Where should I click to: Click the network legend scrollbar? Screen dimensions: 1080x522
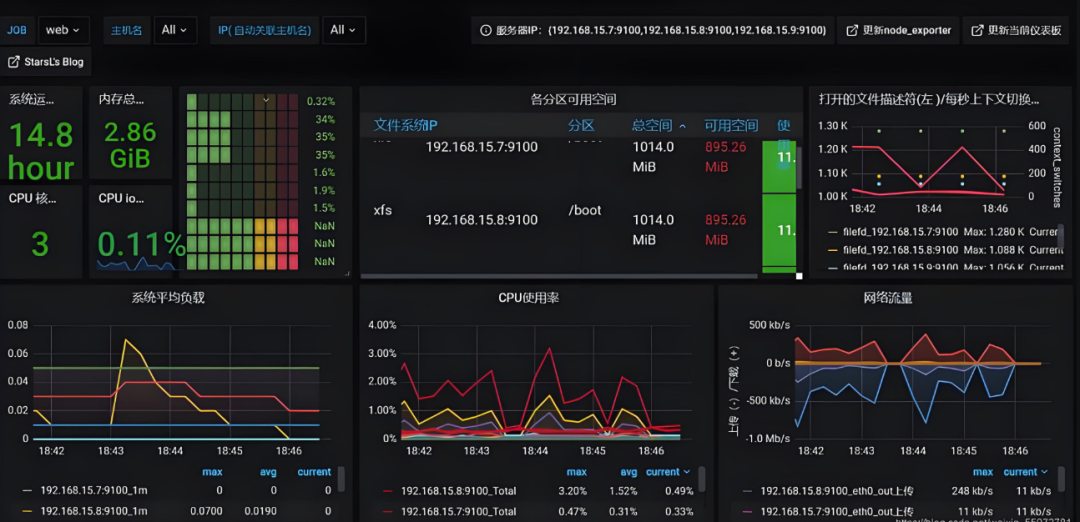point(1060,479)
